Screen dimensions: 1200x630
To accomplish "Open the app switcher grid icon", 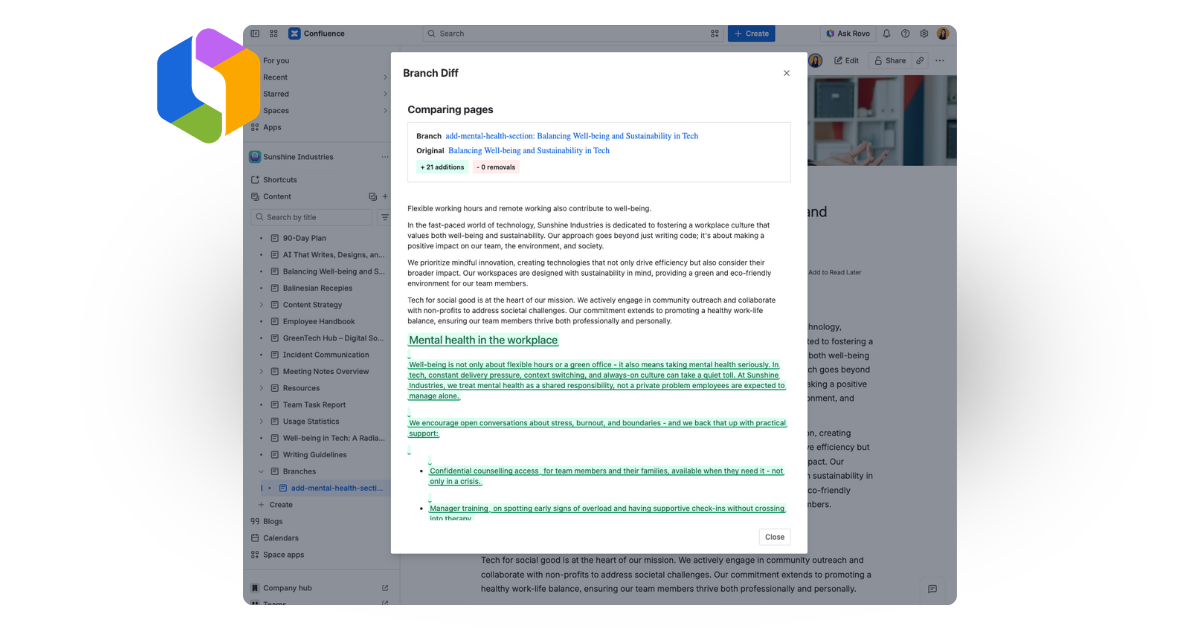I will [x=274, y=33].
